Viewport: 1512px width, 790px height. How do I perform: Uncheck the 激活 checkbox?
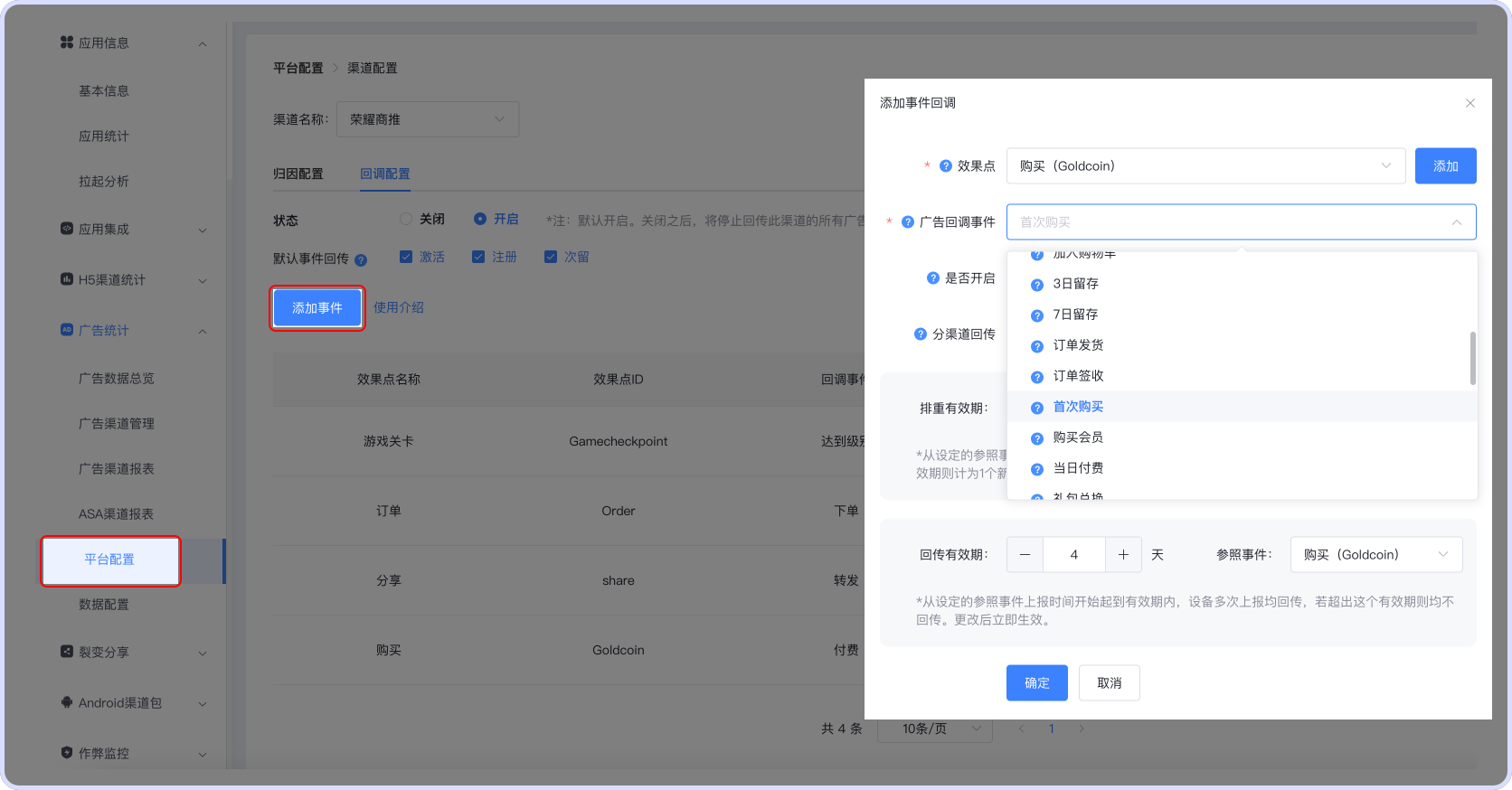406,257
